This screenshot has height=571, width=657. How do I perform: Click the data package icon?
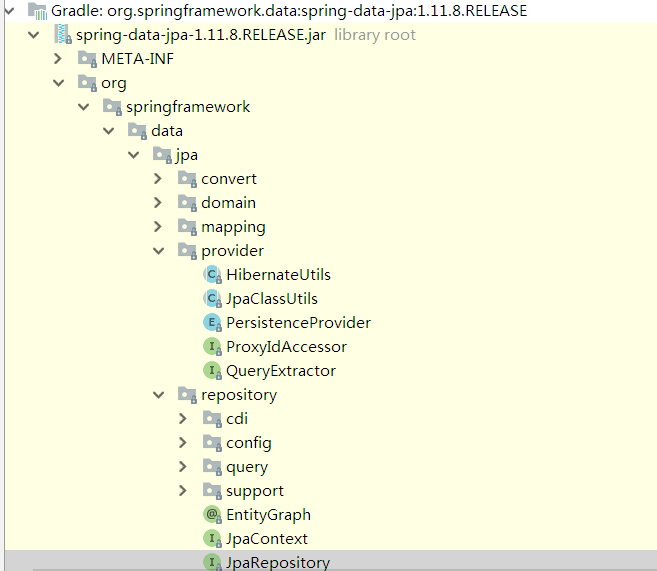point(137,131)
